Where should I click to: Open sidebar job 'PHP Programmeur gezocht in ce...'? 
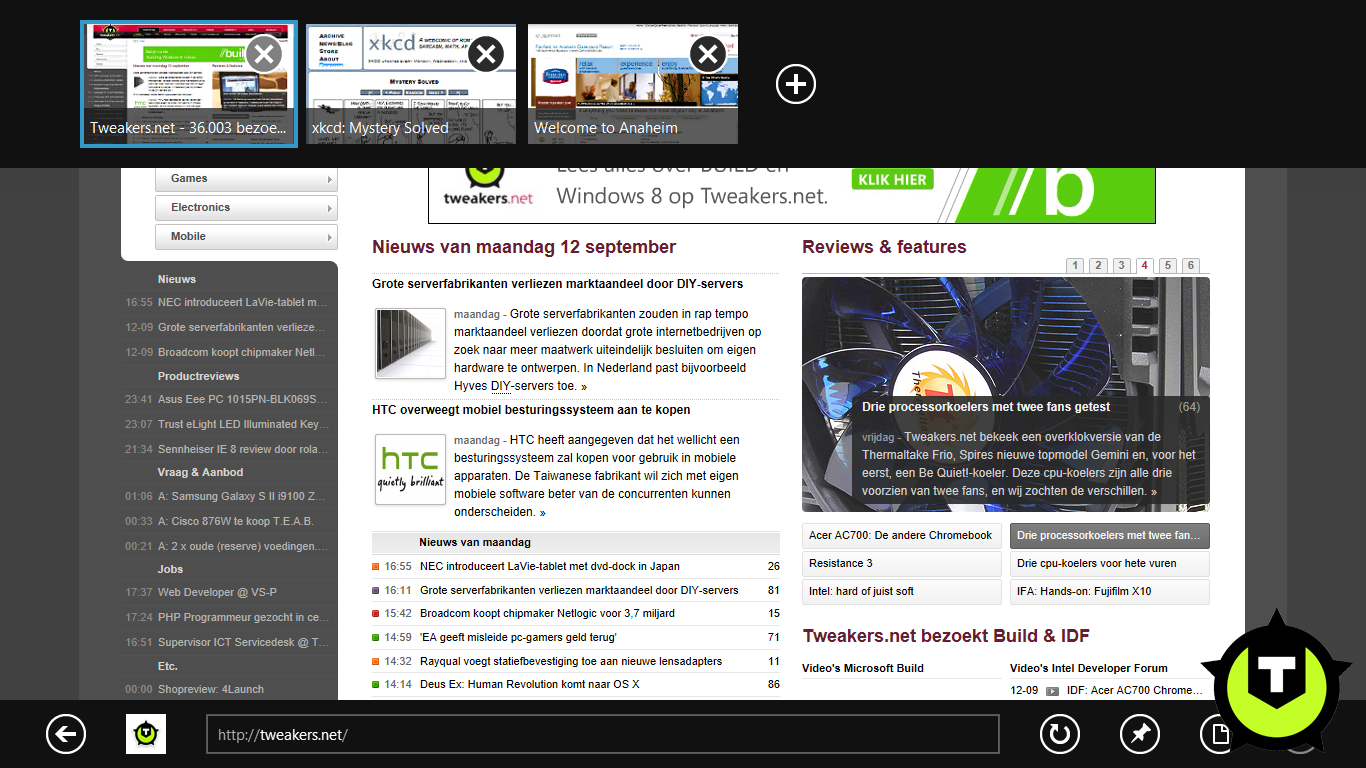click(x=243, y=618)
